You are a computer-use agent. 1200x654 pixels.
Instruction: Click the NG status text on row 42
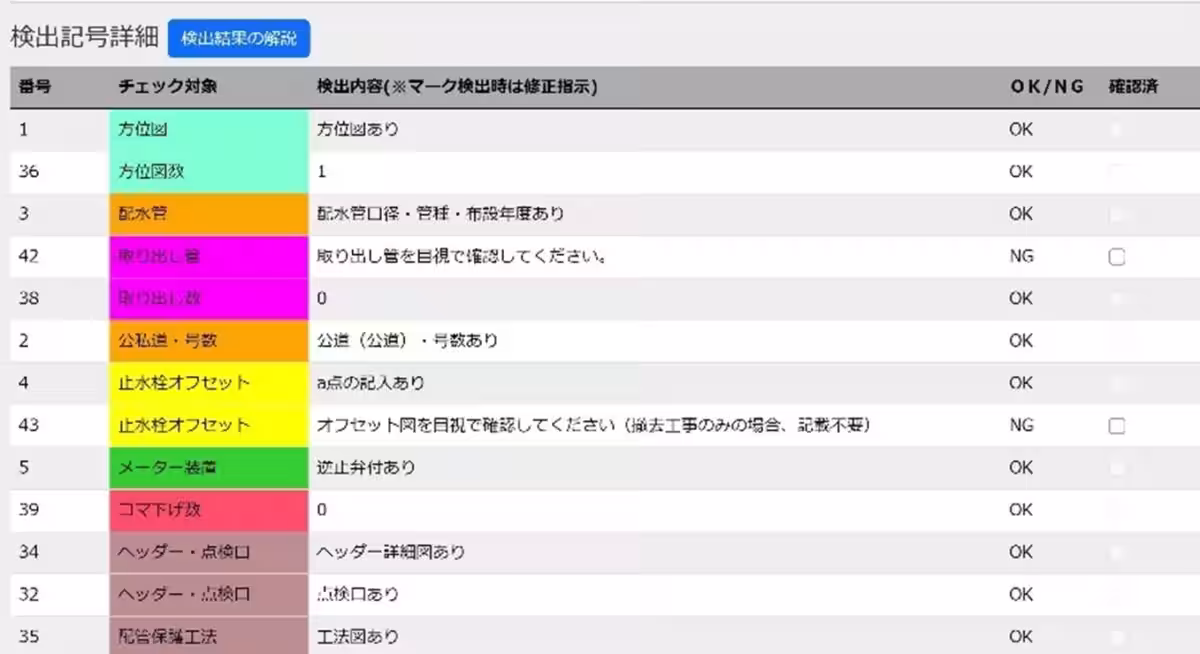[1021, 255]
